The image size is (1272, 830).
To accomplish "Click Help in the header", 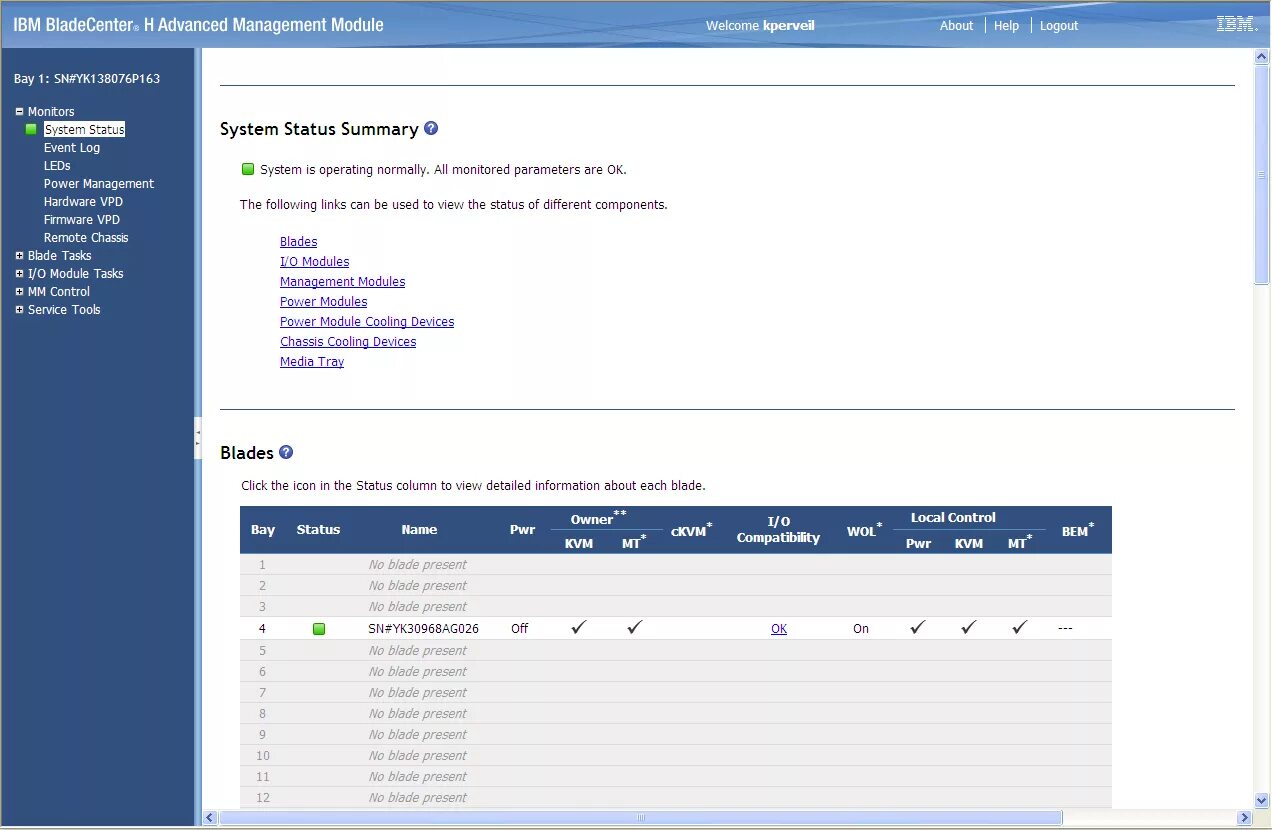I will [x=1006, y=26].
